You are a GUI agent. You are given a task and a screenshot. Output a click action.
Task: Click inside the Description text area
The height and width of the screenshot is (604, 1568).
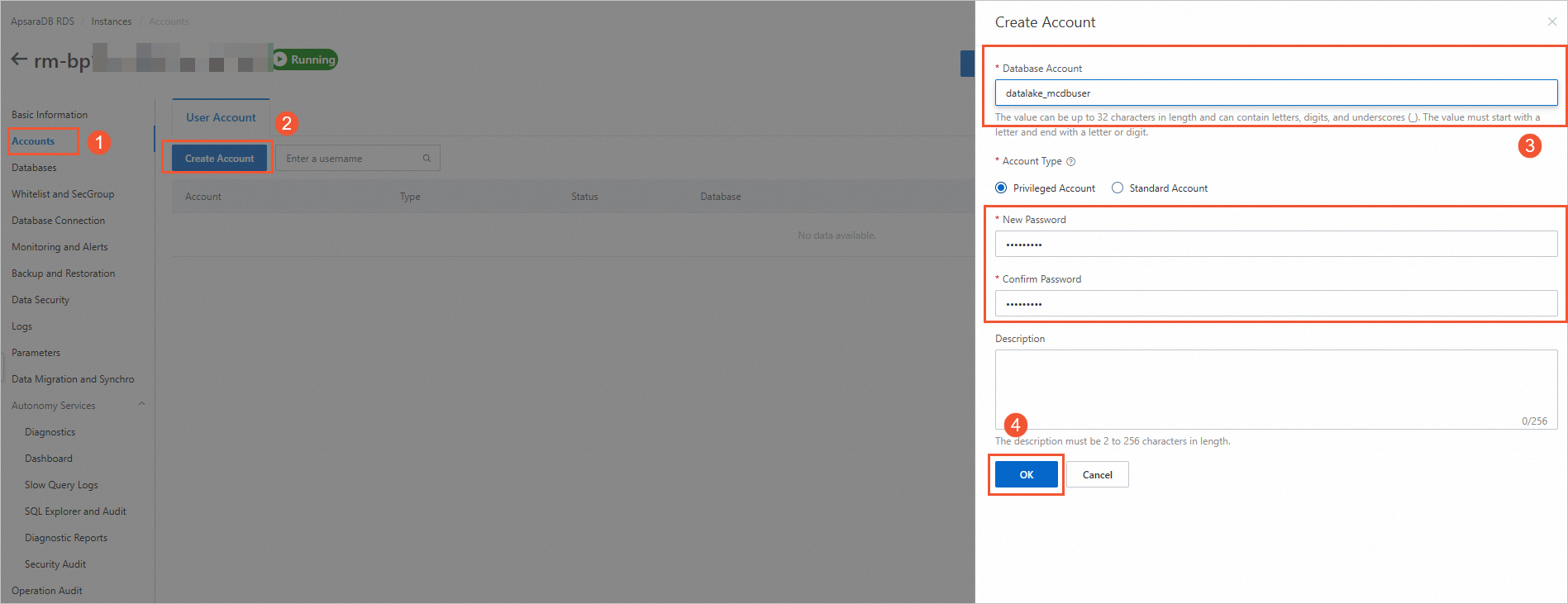1275,389
